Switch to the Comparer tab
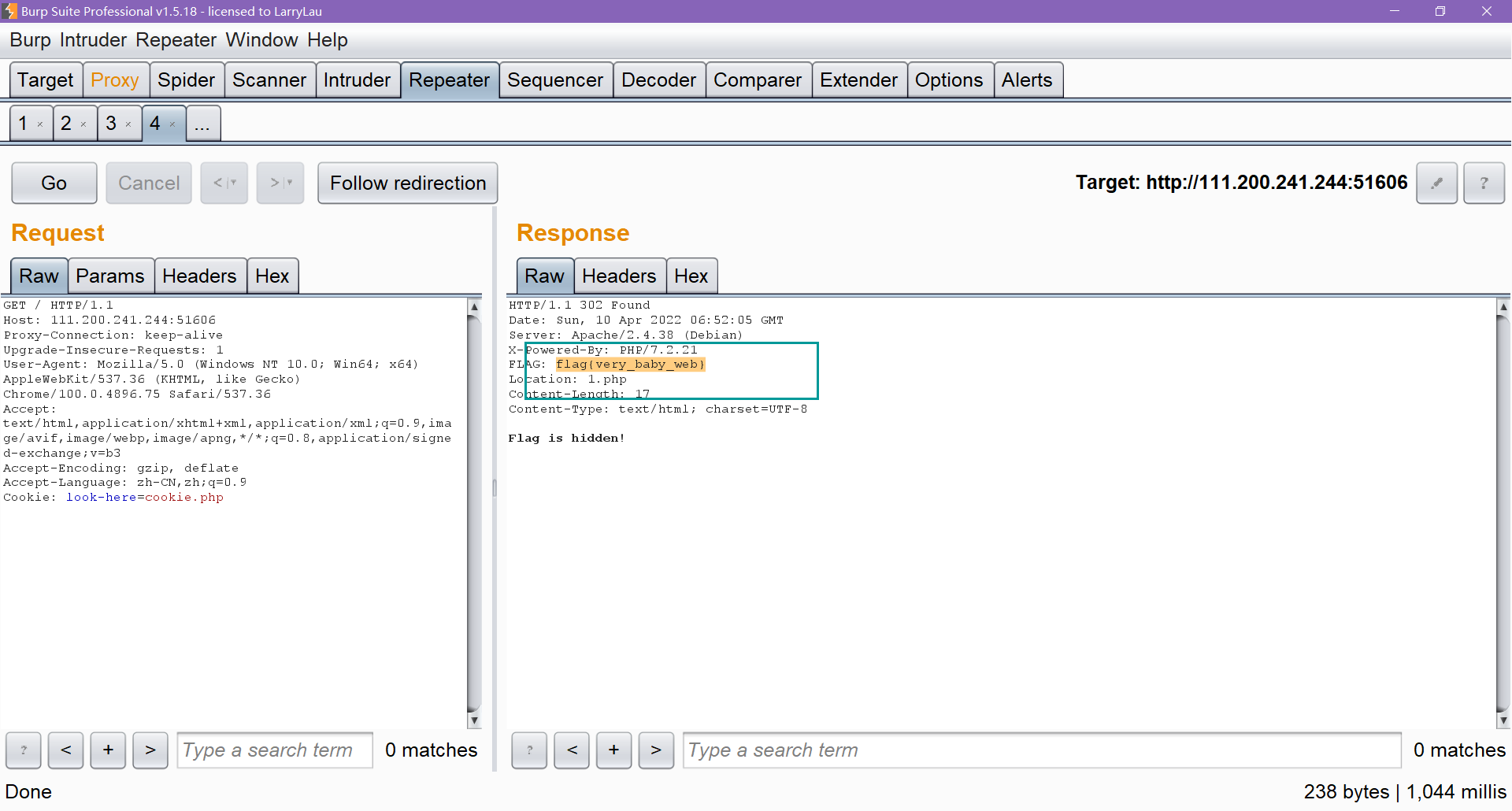The image size is (1512, 811). click(x=758, y=80)
